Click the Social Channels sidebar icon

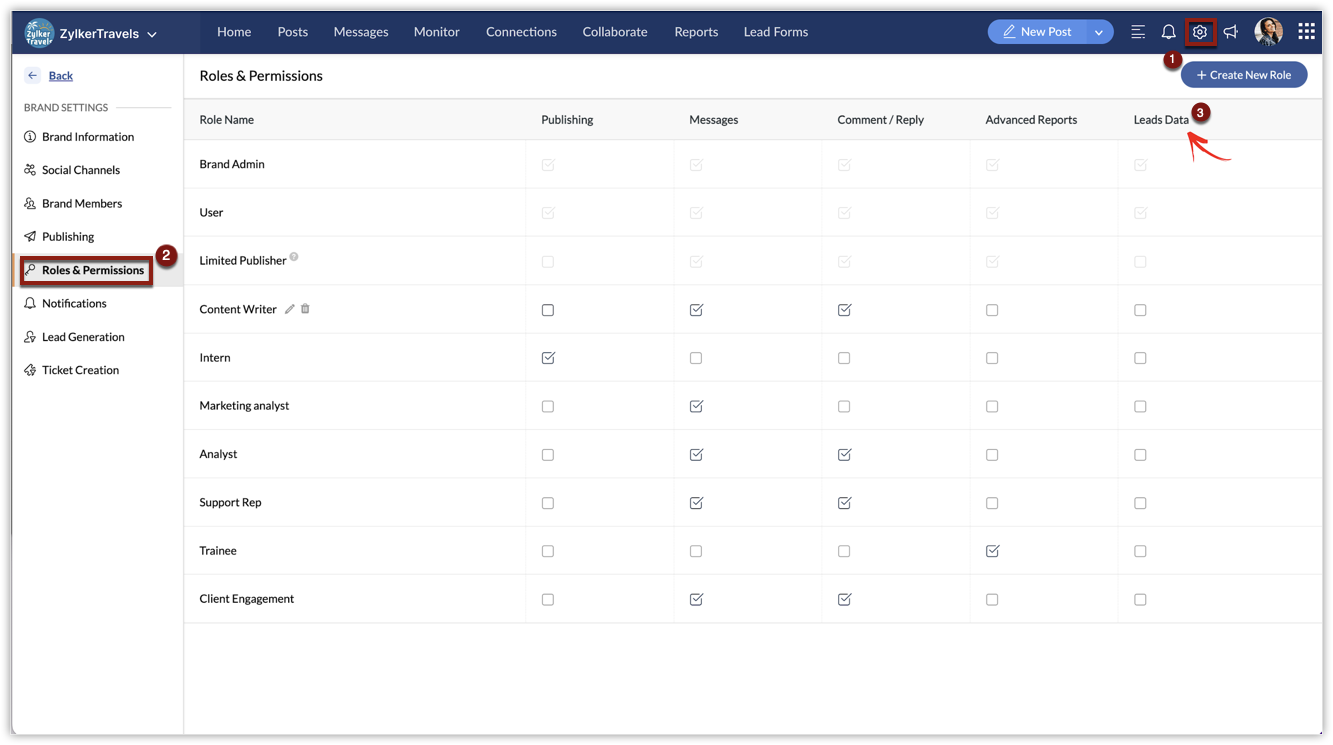[30, 170]
